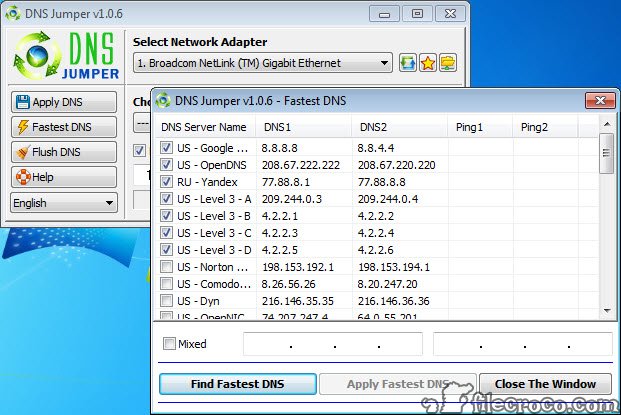The height and width of the screenshot is (415, 621).
Task: Select the 209.244.0.4 cell
Action: (x=388, y=199)
